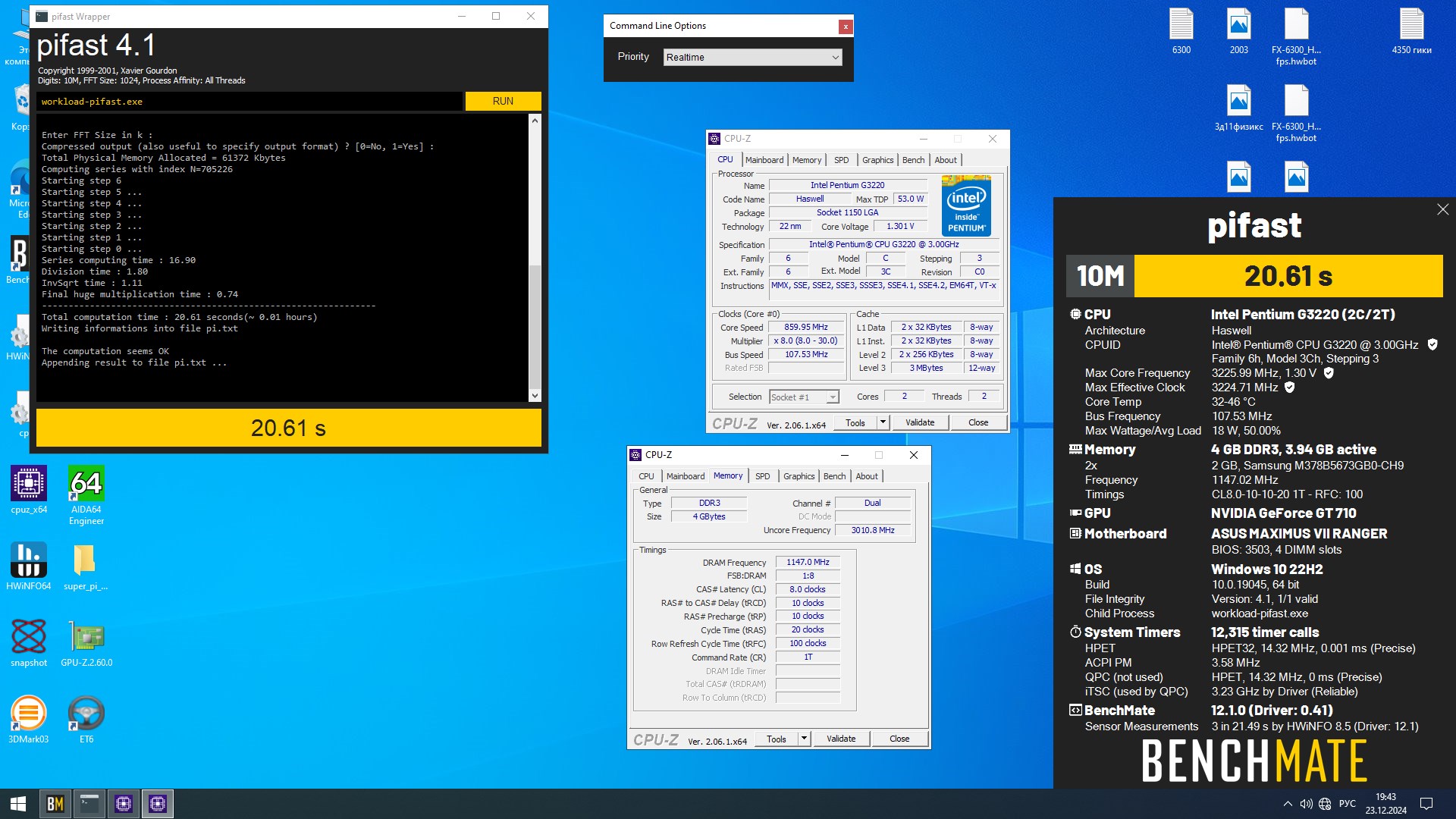
Task: Open the notification center icon
Action: (1426, 804)
